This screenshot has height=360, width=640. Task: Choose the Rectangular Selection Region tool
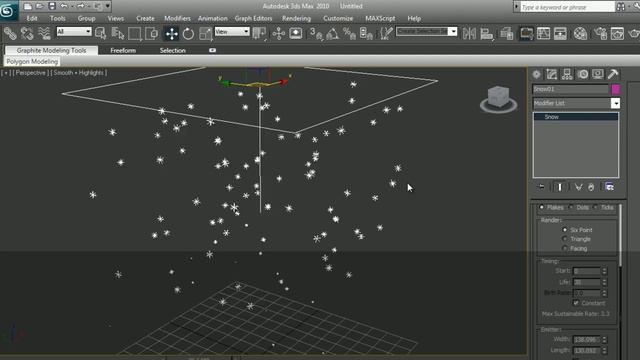135,33
